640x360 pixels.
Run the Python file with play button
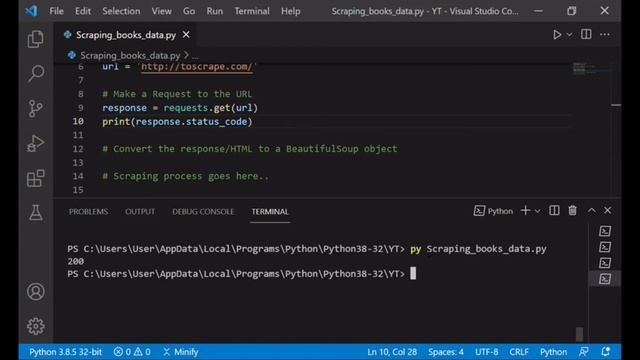[x=557, y=35]
